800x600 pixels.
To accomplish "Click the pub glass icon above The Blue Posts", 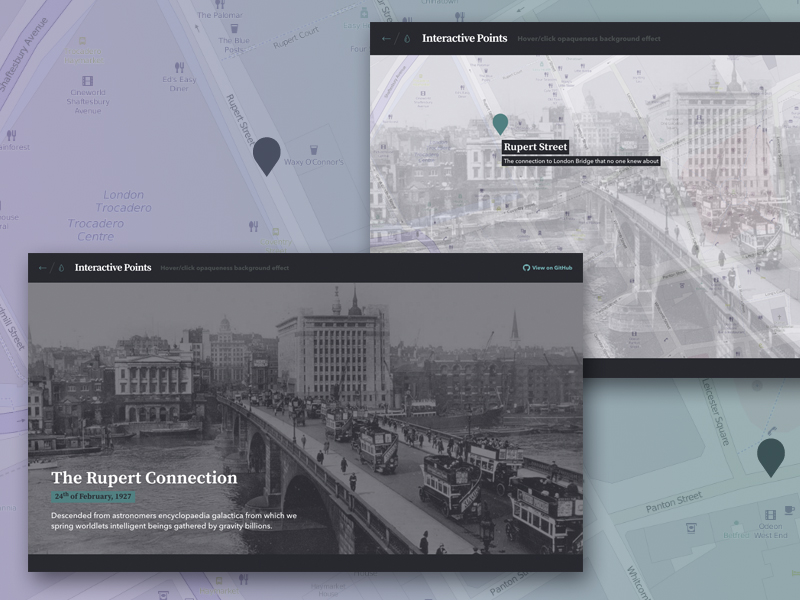I will tap(234, 28).
